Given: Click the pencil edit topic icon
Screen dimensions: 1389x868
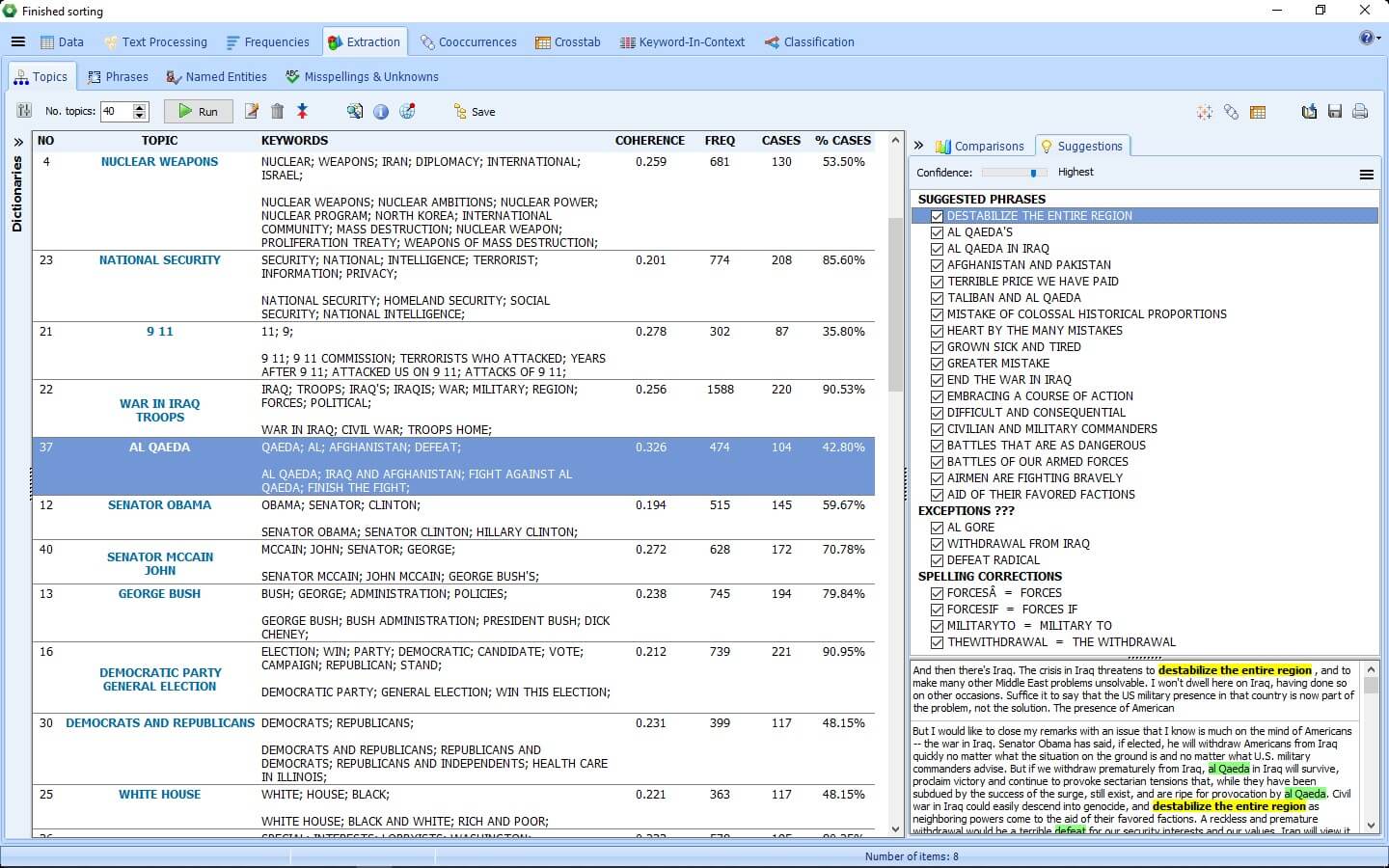Looking at the screenshot, I should coord(252,112).
